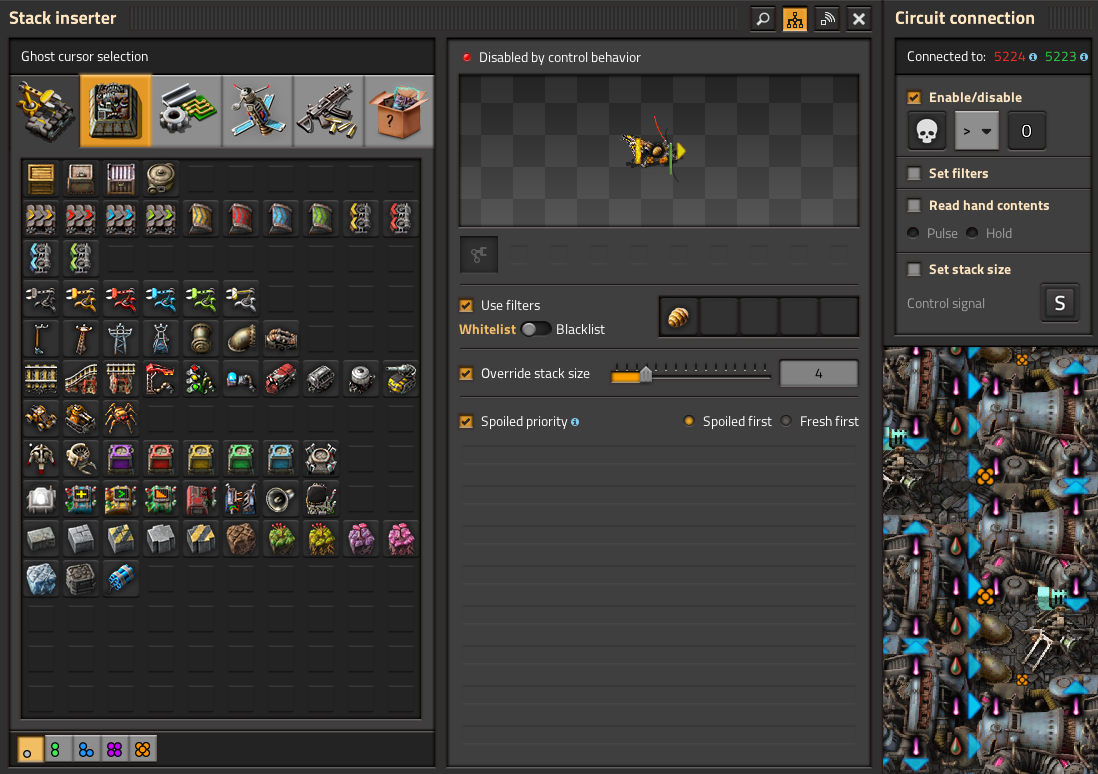Click the S control signal slot
This screenshot has width=1098, height=774.
tap(1059, 303)
